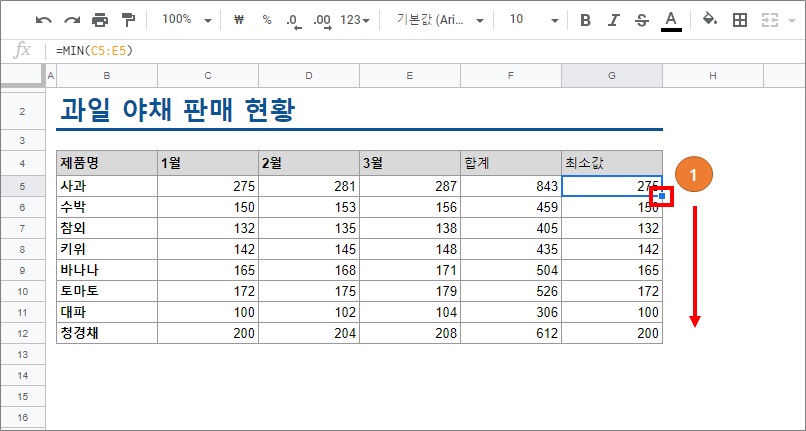Select column G header
Screen dimensions: 806x431
[612, 76]
